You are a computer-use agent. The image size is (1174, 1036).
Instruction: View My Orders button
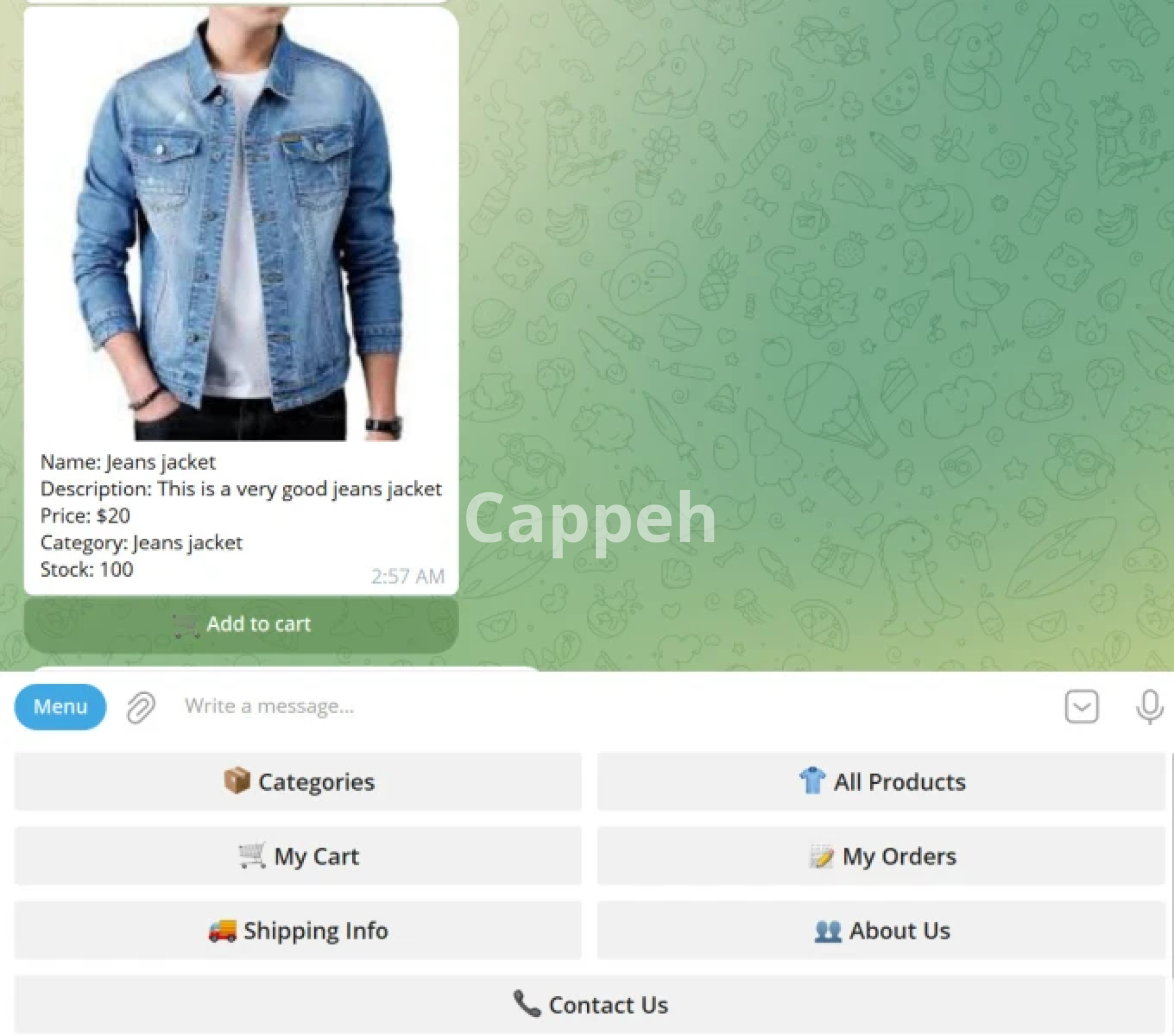click(881, 856)
